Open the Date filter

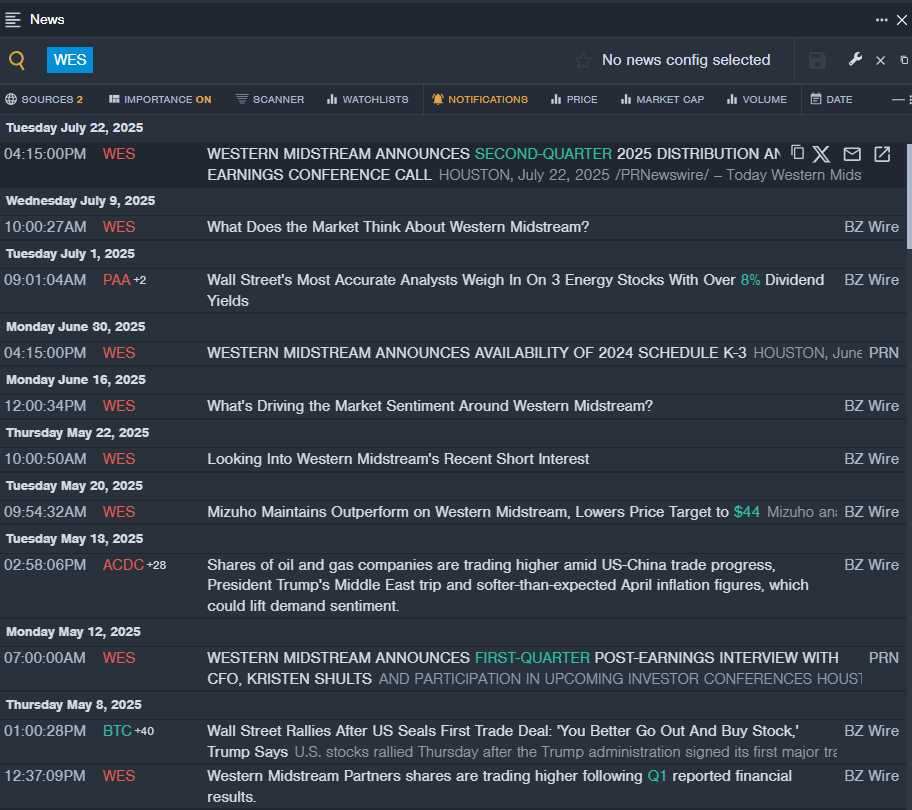click(x=832, y=99)
